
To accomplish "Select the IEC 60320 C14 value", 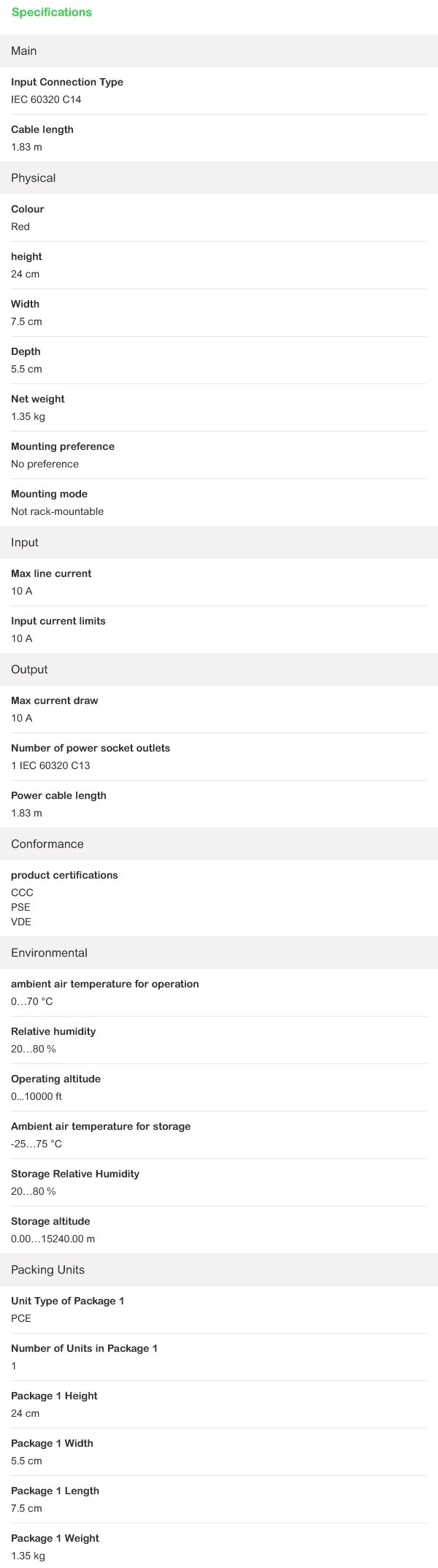I will click(46, 100).
